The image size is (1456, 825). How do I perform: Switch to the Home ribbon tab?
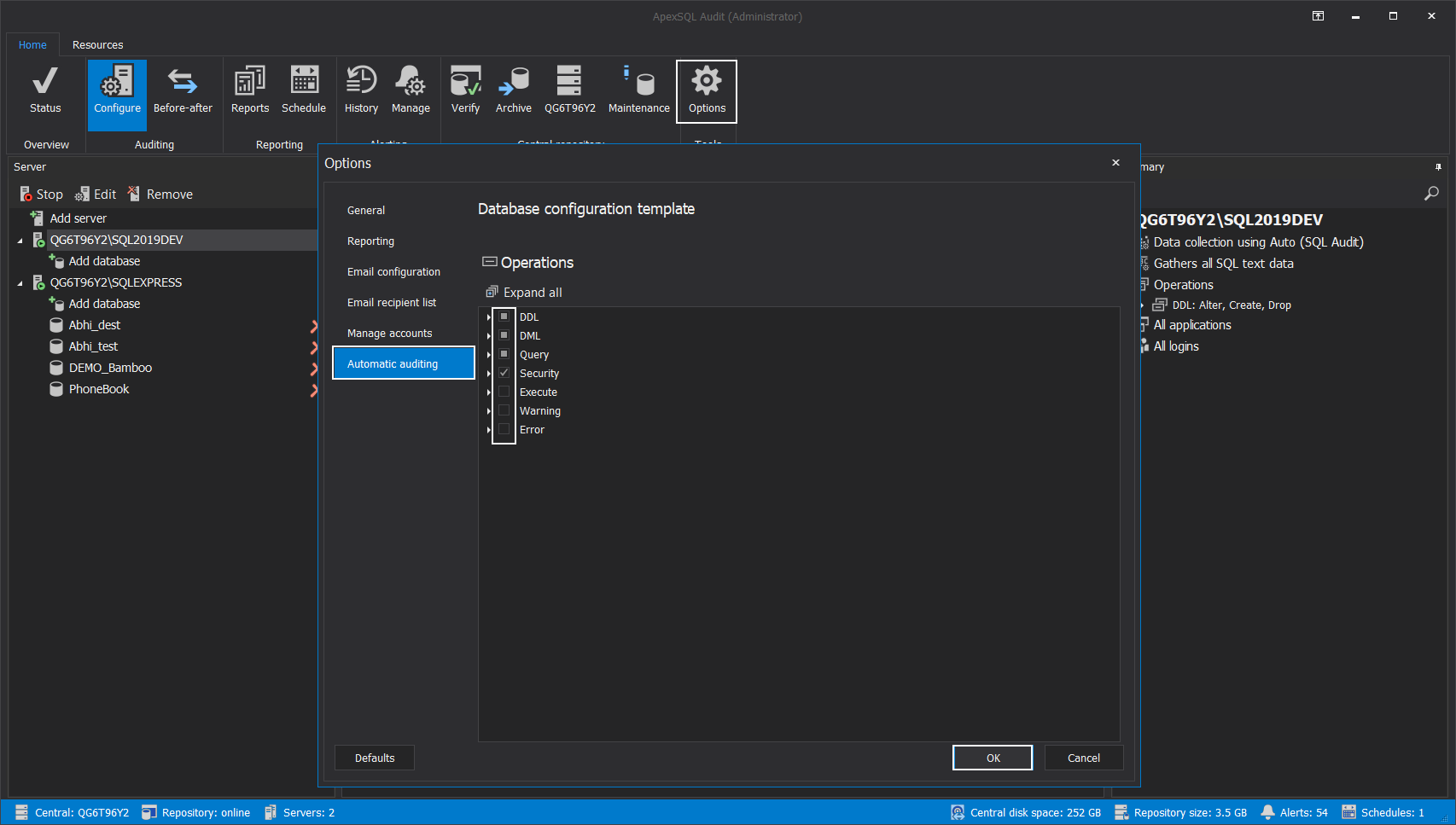click(32, 44)
